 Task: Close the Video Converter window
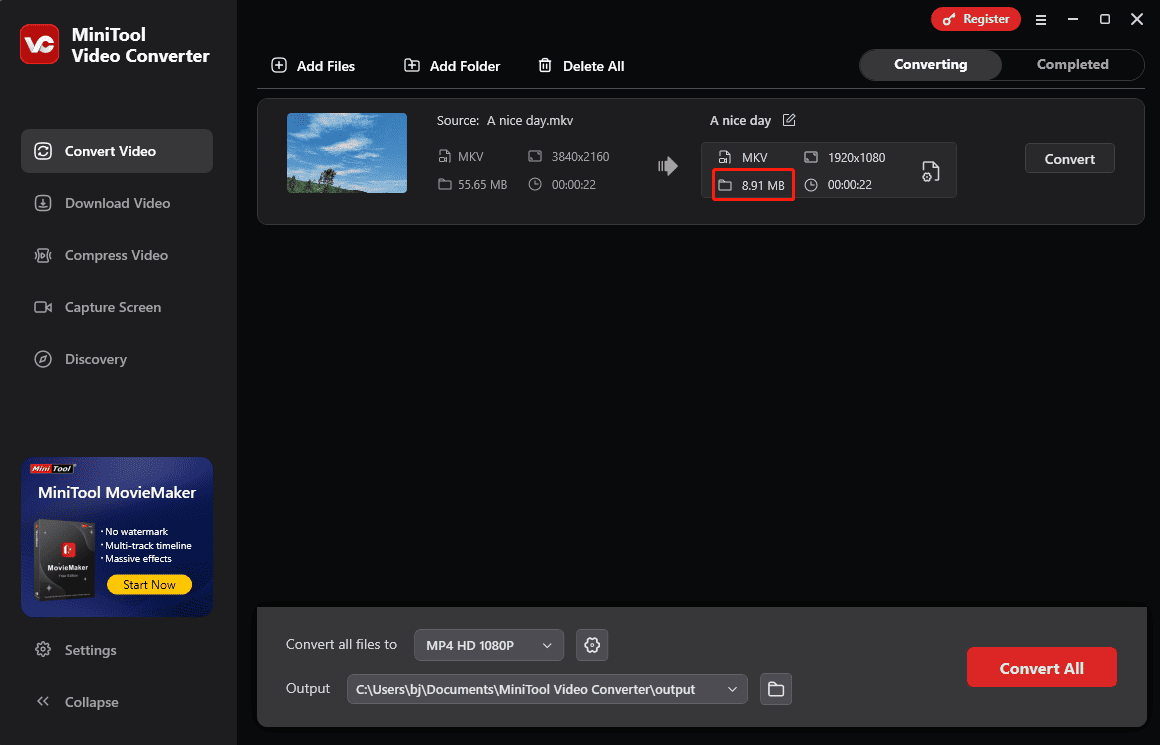pyautogui.click(x=1137, y=19)
